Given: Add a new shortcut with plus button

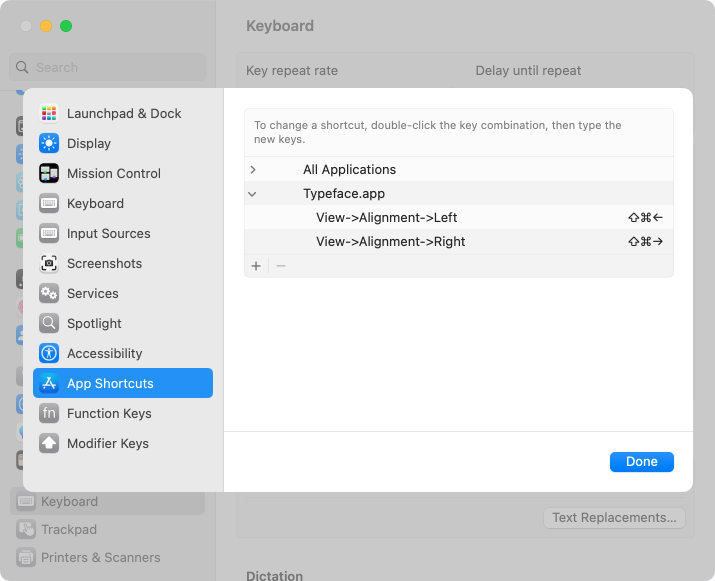Looking at the screenshot, I should click(256, 265).
